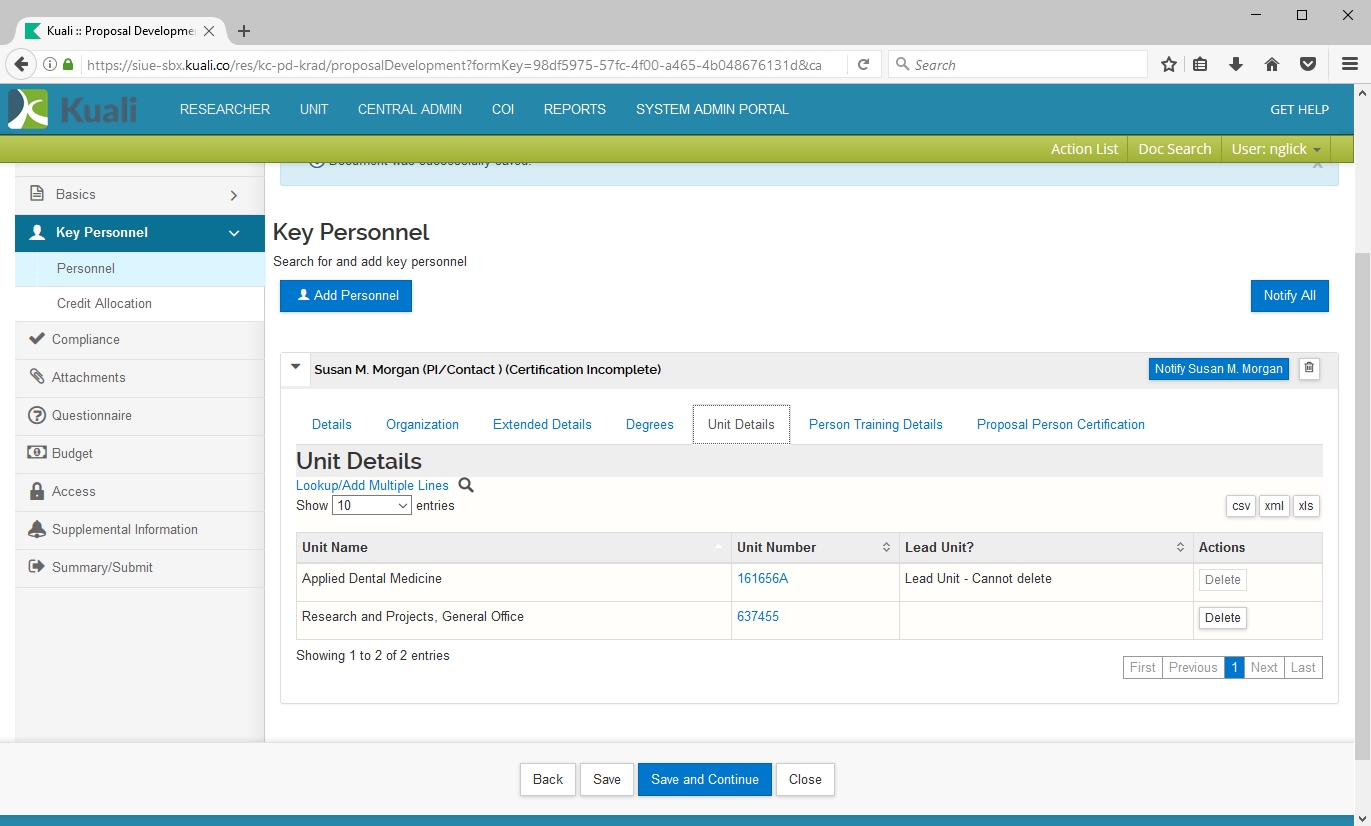Open the downloads arrow icon
This screenshot has width=1371, height=826.
tap(1236, 65)
